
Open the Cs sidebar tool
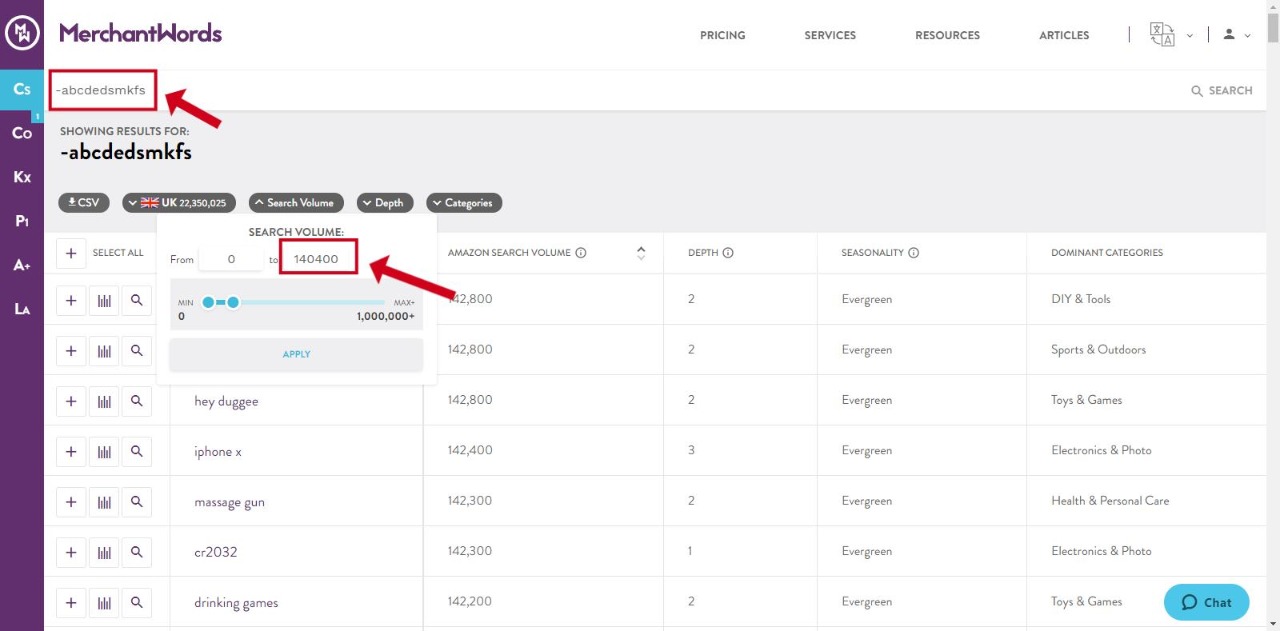22,90
